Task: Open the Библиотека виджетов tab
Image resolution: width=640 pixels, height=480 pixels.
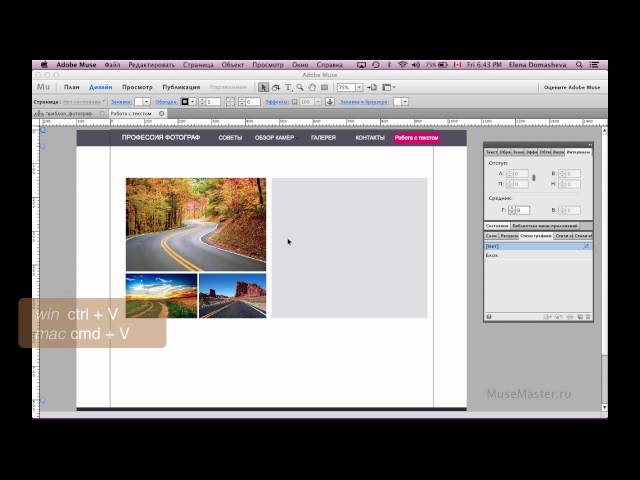Action: pos(545,226)
